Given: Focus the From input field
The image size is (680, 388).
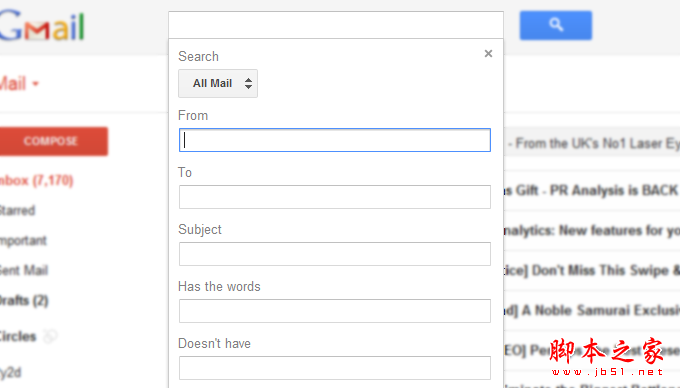Looking at the screenshot, I should [x=335, y=140].
